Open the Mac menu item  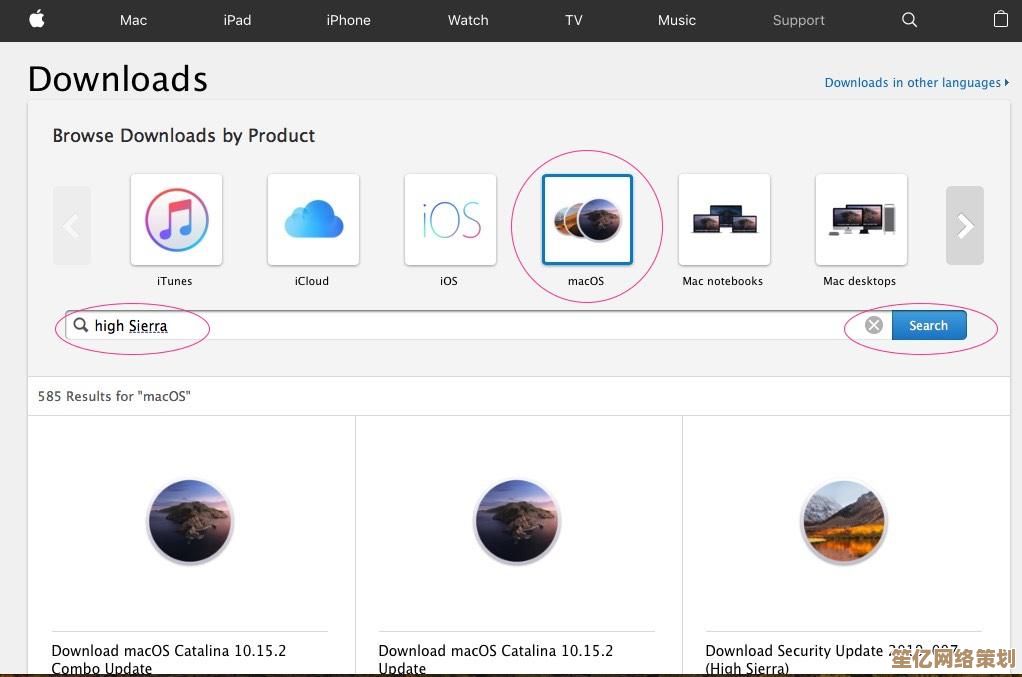tap(133, 20)
